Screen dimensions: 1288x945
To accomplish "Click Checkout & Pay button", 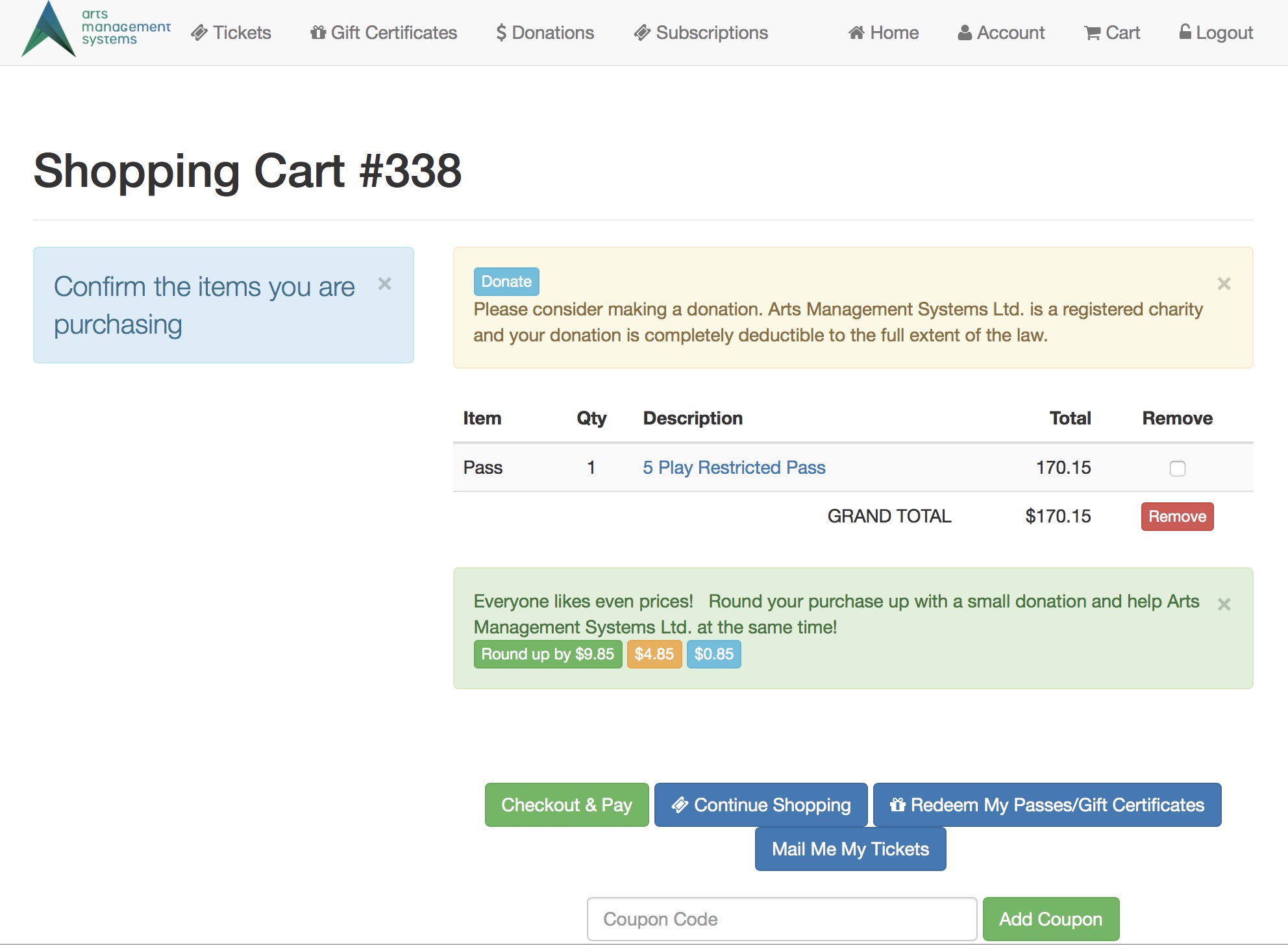I will [x=566, y=804].
